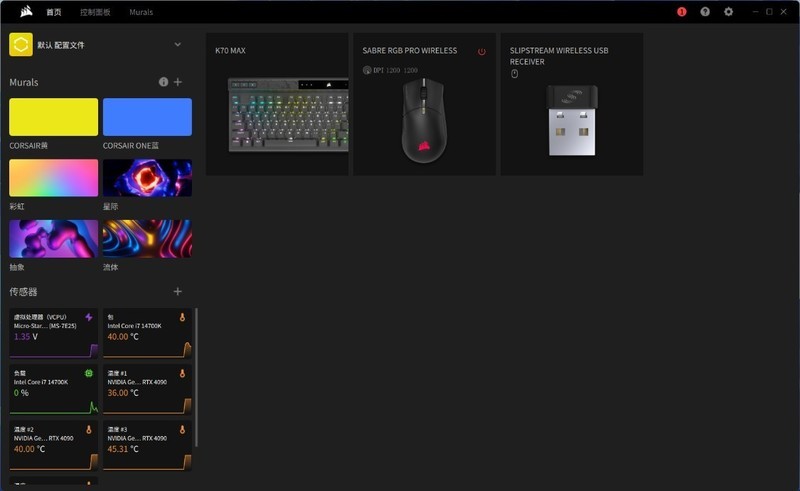The height and width of the screenshot is (491, 800).
Task: Click the DPI icon on SABRE card
Action: click(367, 70)
